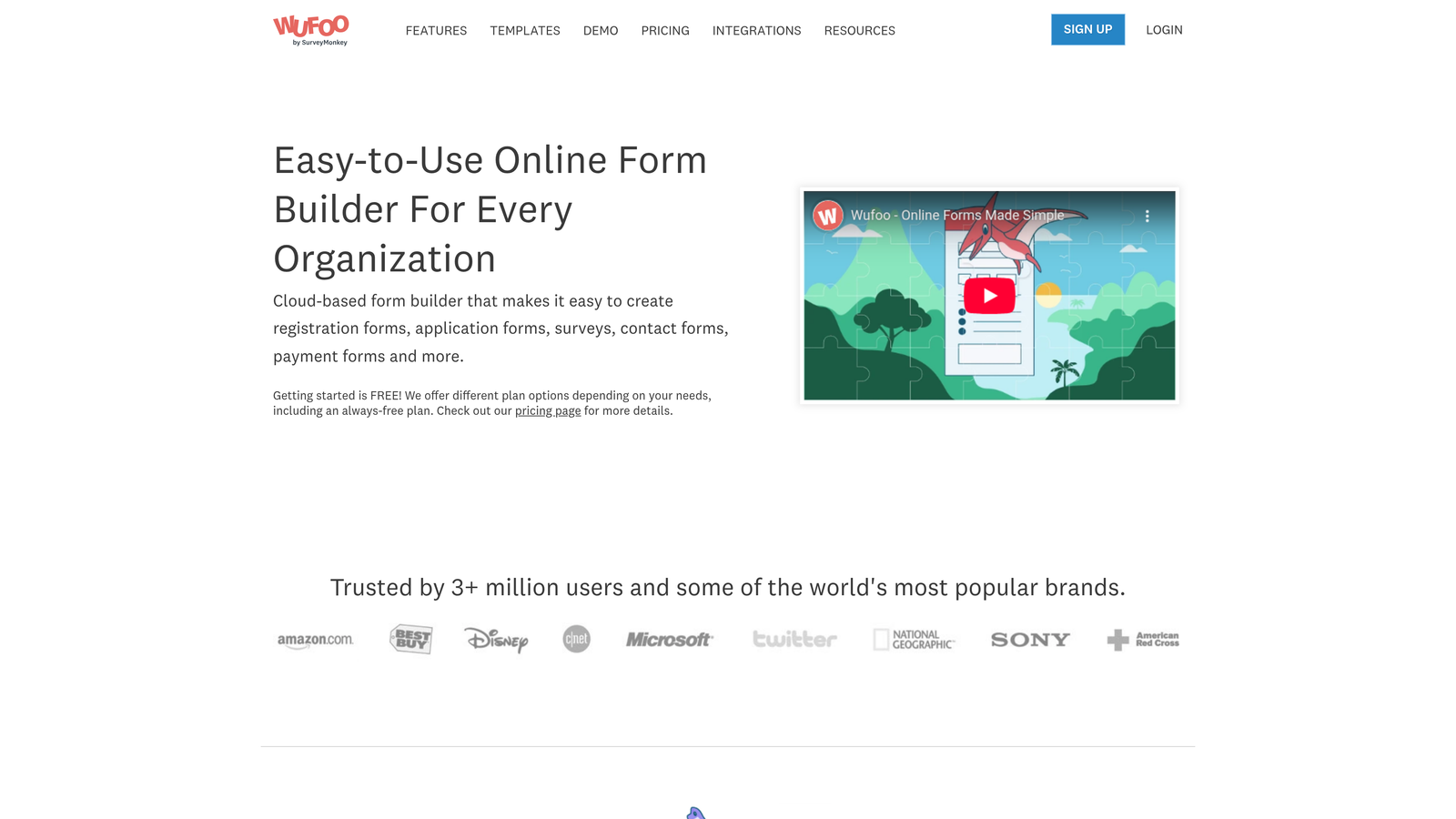Open the FEATURES menu
This screenshot has height=819, width=1456.
coord(436,30)
